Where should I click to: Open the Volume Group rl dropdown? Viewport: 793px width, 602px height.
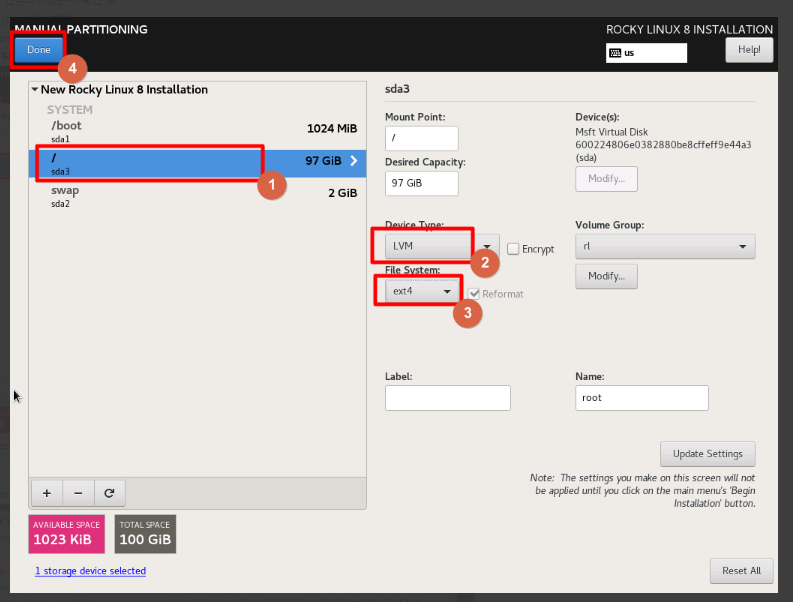[x=665, y=246]
